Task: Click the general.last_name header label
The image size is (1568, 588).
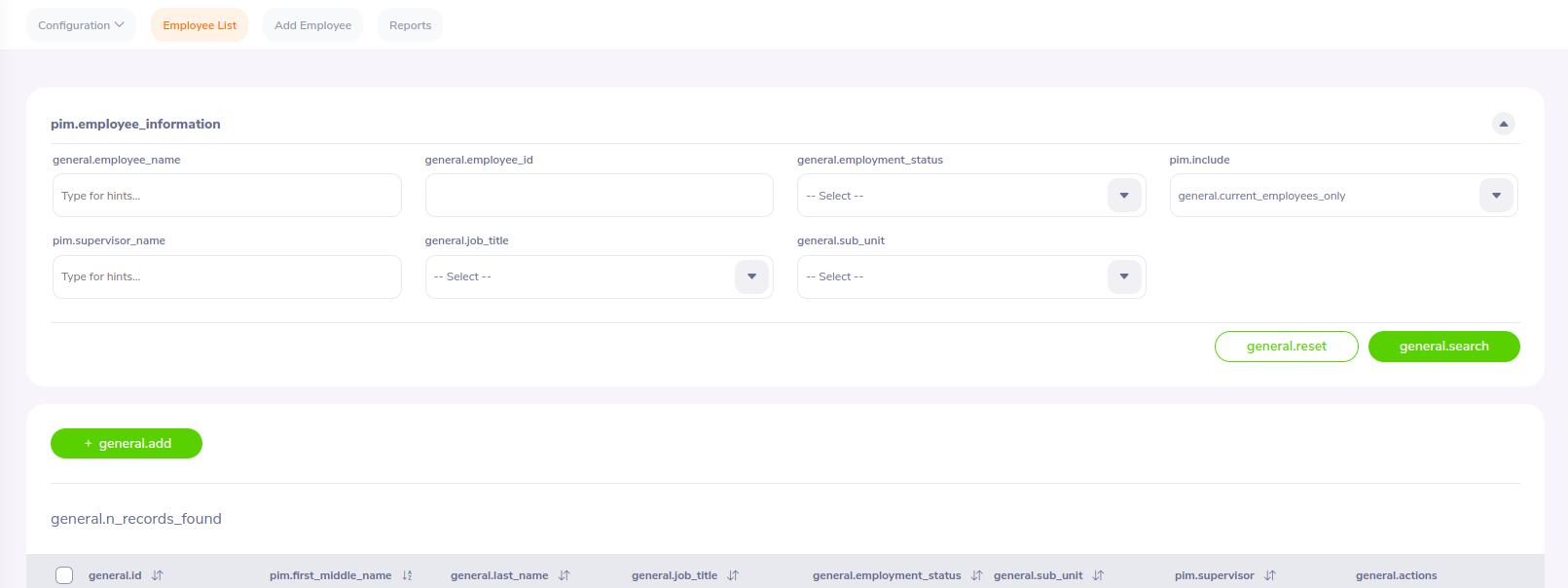Action: coord(499,575)
